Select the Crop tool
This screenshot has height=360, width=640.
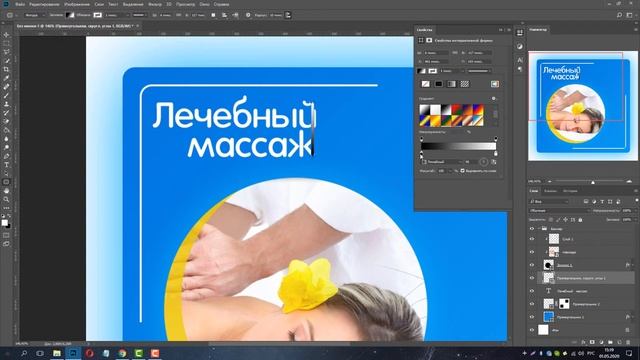point(6,69)
